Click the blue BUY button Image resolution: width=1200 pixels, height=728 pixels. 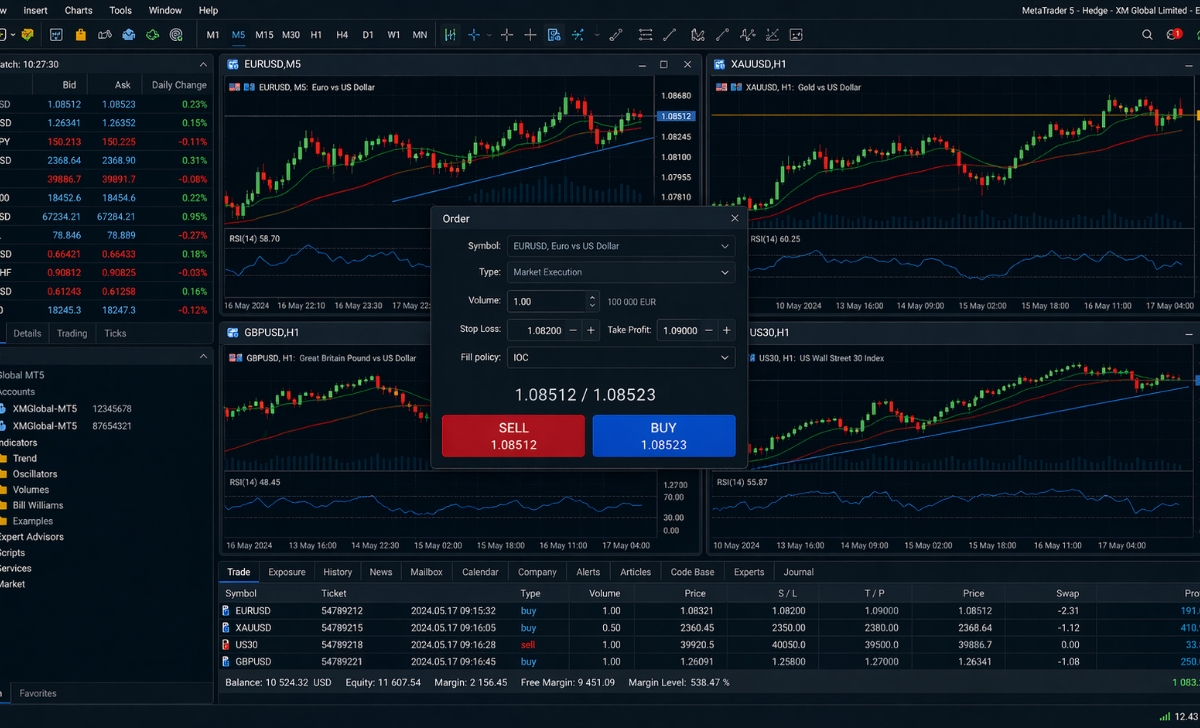point(663,436)
